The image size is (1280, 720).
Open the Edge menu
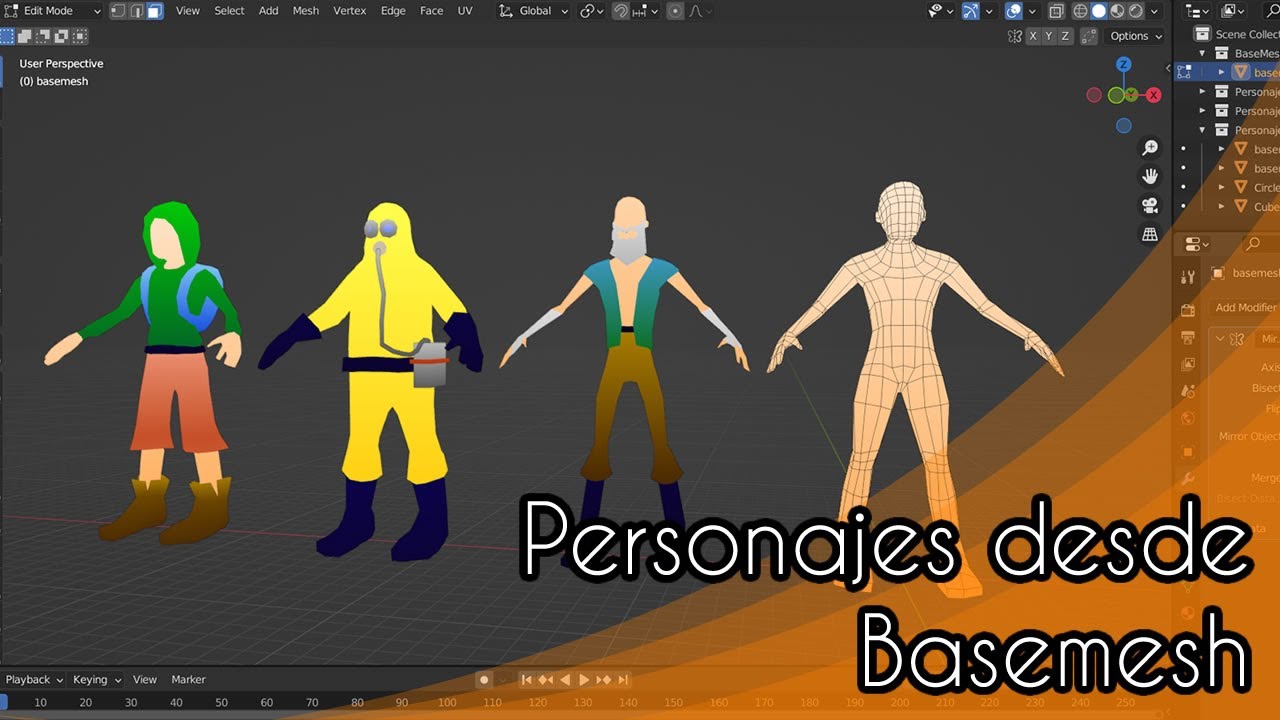393,11
